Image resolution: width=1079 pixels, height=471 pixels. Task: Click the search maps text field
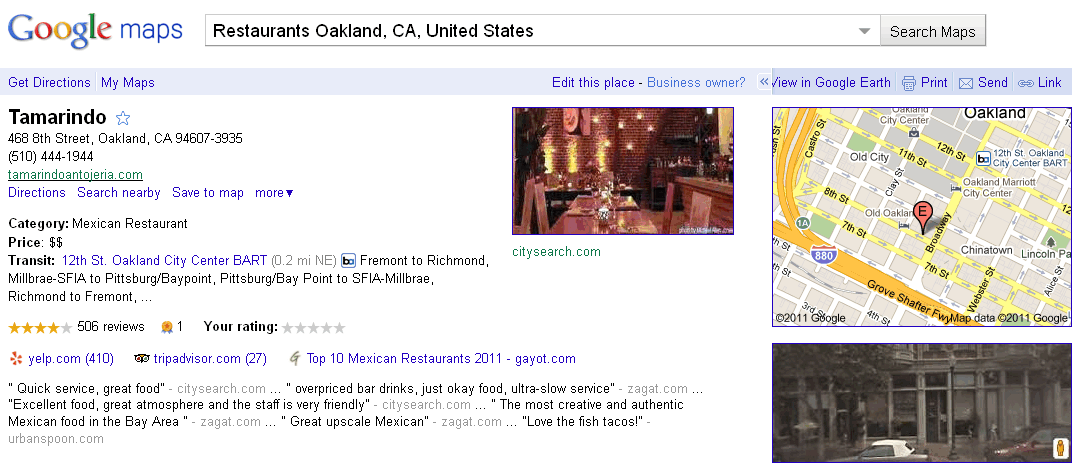530,31
